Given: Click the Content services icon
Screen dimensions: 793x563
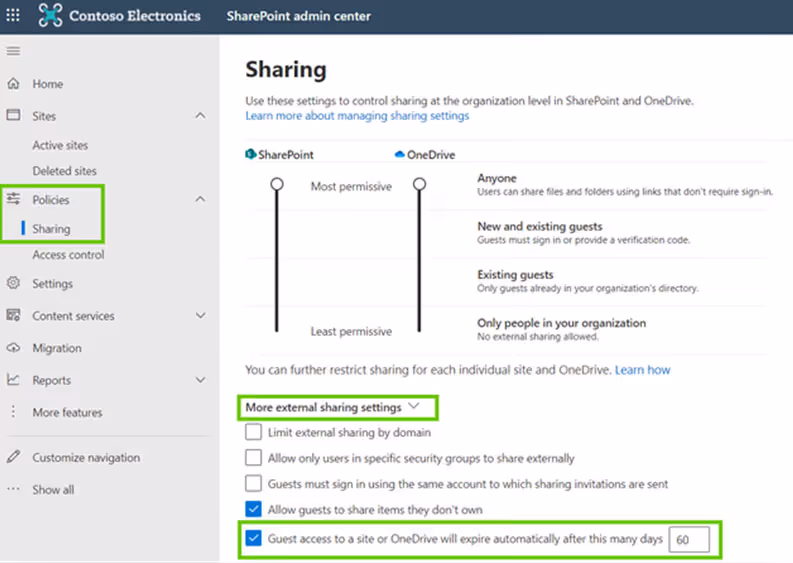Looking at the screenshot, I should pyautogui.click(x=13, y=315).
